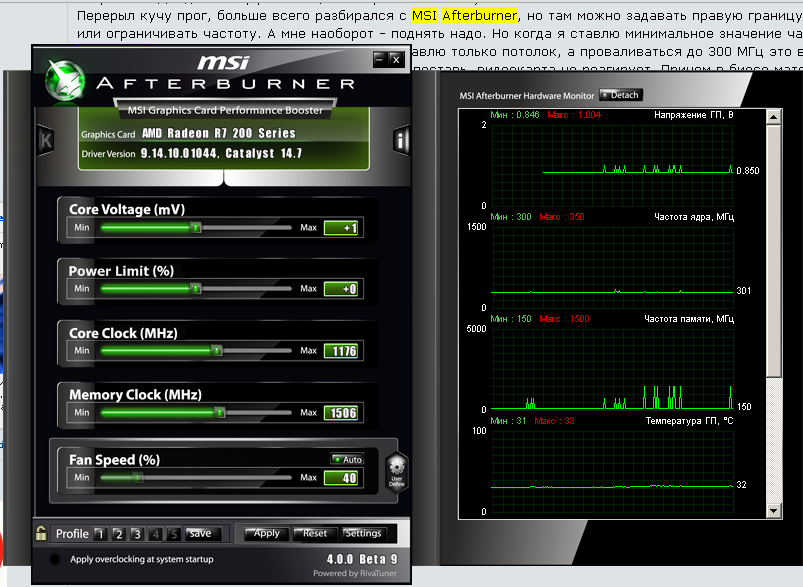Click the Core Voltage (mV) label
Screen dimensions: 803x587
point(127,209)
